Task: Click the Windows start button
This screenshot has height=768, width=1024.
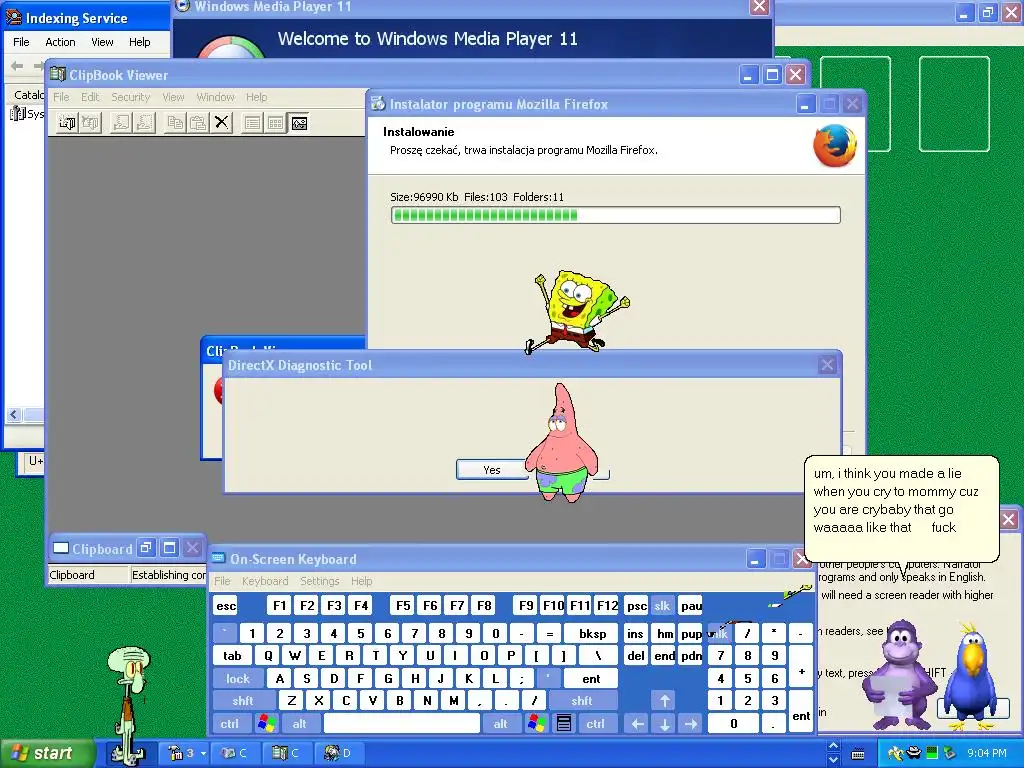Action: point(46,754)
